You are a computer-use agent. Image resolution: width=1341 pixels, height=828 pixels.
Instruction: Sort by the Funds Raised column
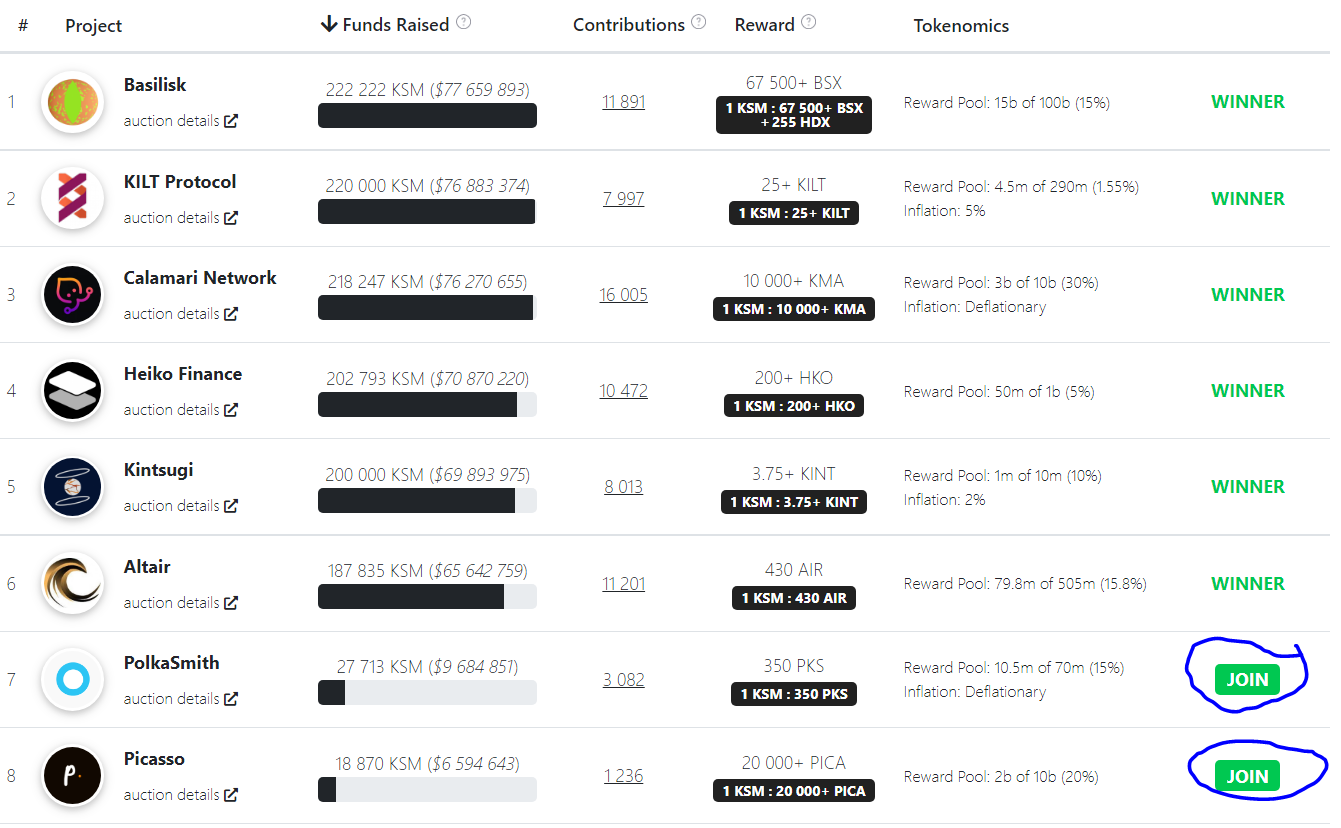click(x=385, y=24)
